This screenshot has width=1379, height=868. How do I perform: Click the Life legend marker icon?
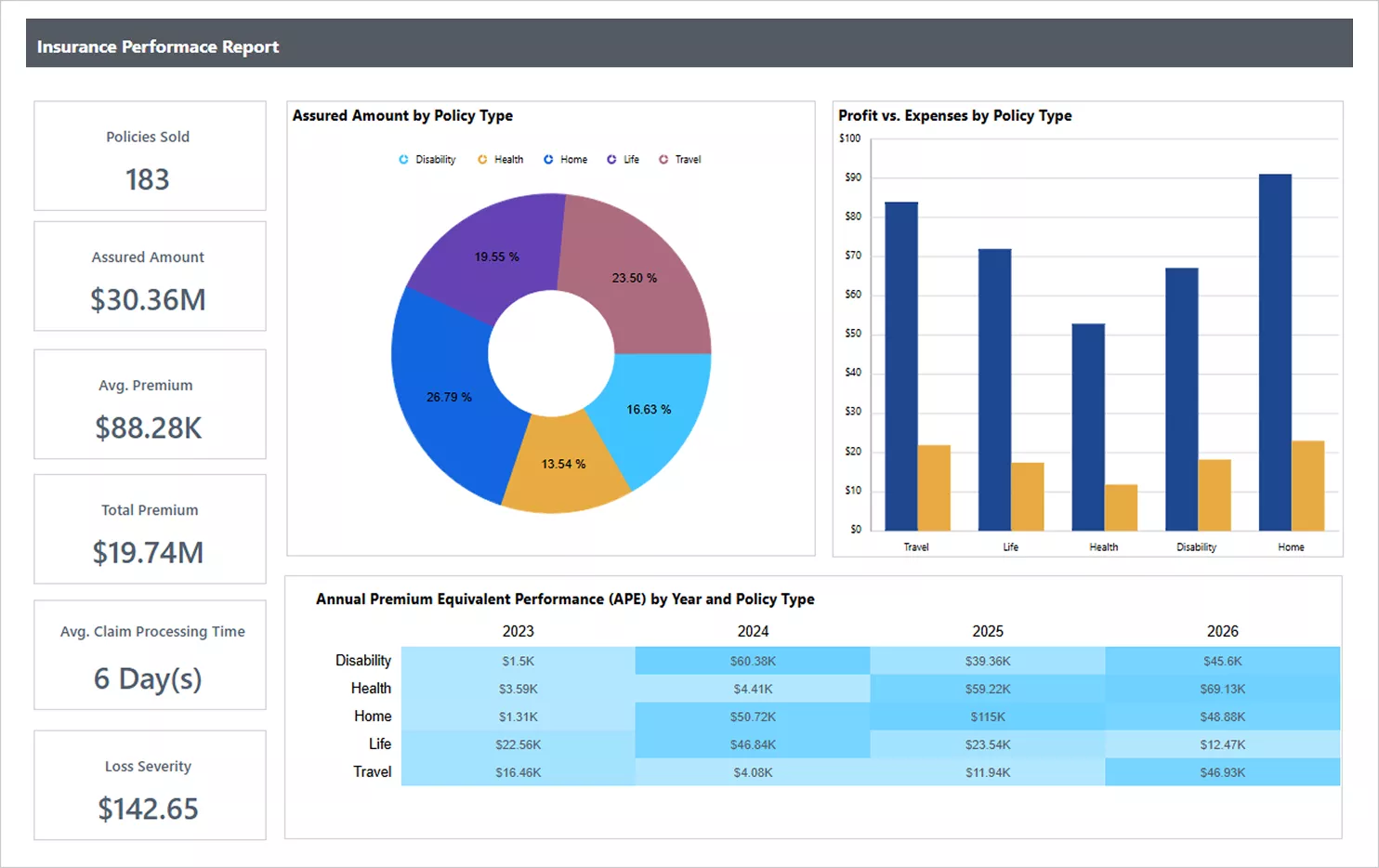pos(611,160)
